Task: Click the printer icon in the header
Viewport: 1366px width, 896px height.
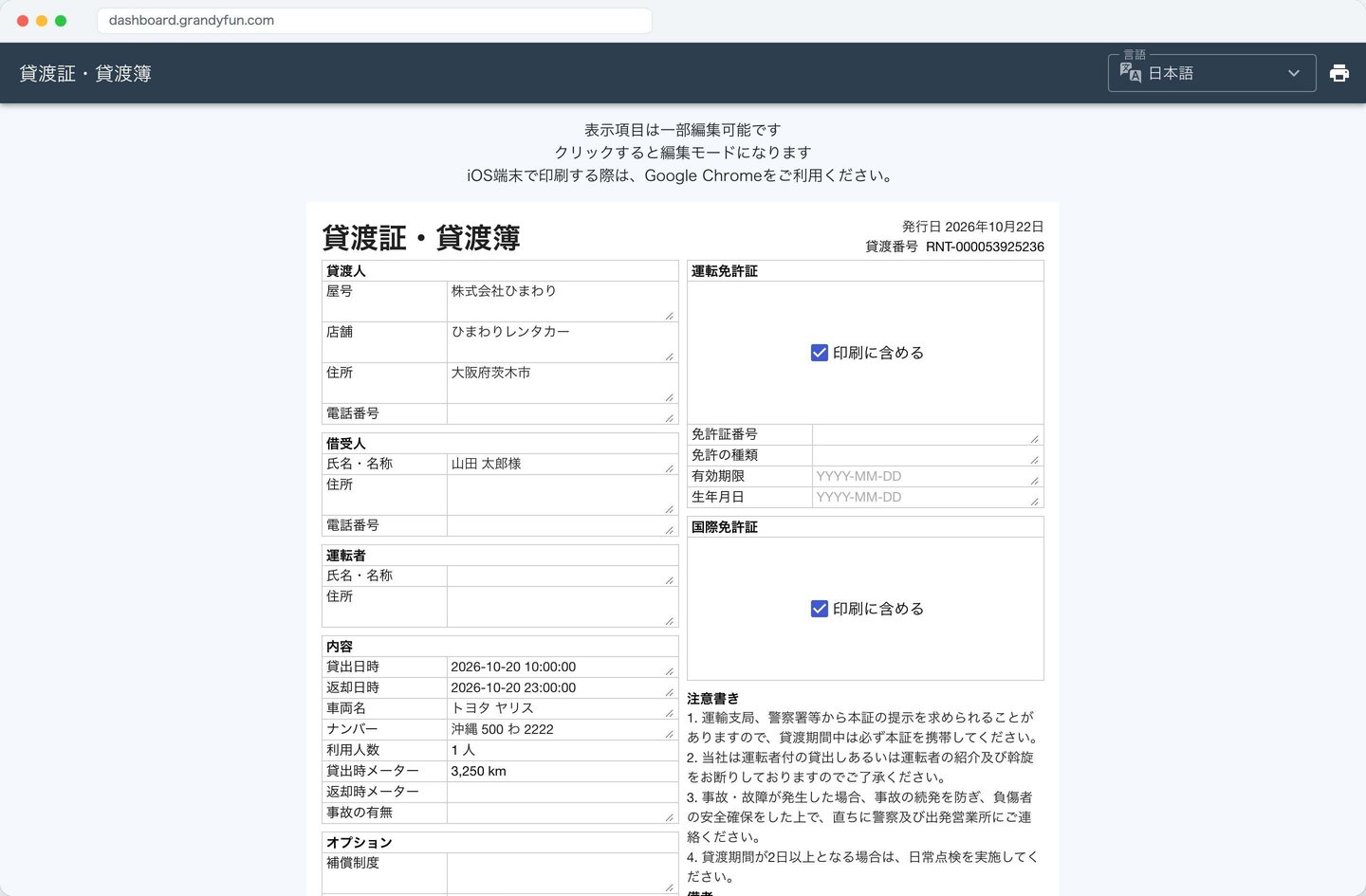Action: coord(1339,73)
